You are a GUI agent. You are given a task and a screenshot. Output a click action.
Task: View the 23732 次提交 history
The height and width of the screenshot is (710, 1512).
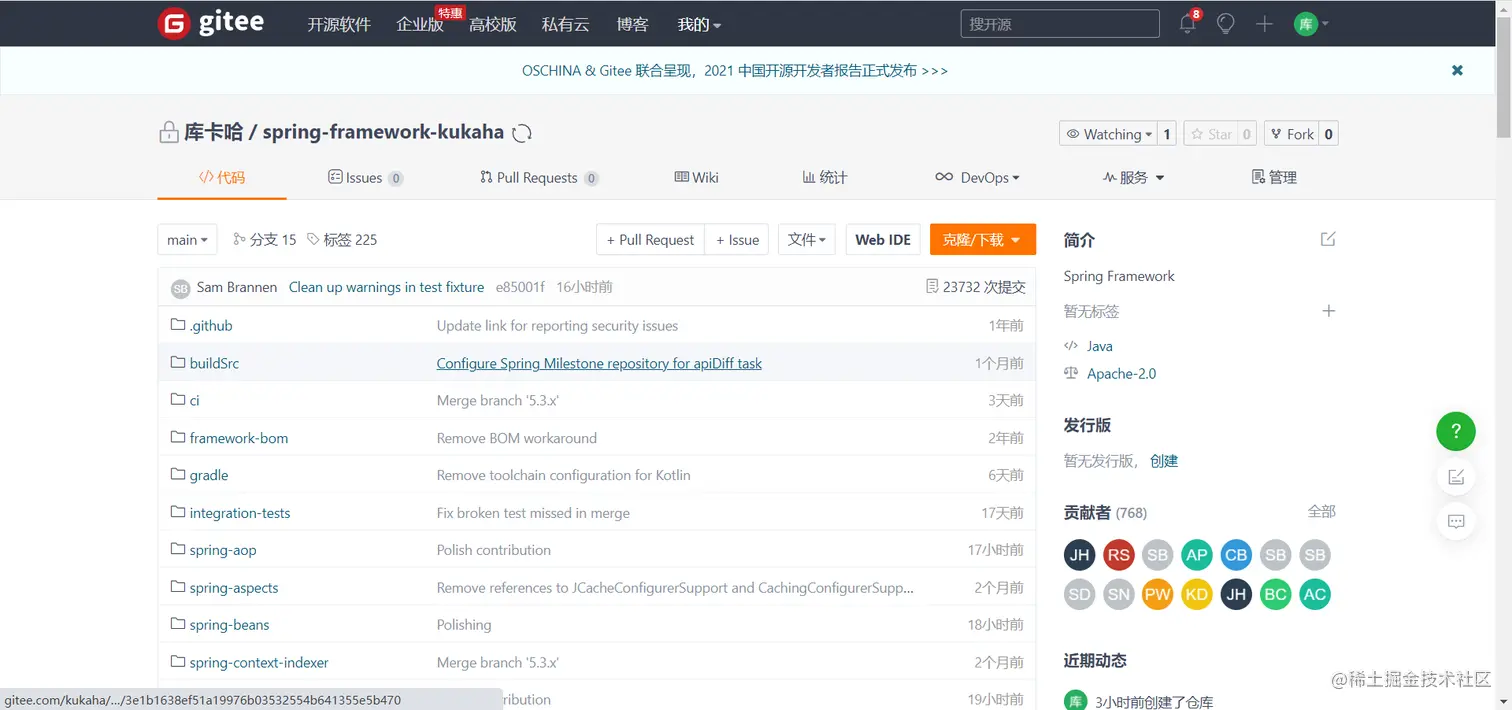tap(976, 287)
